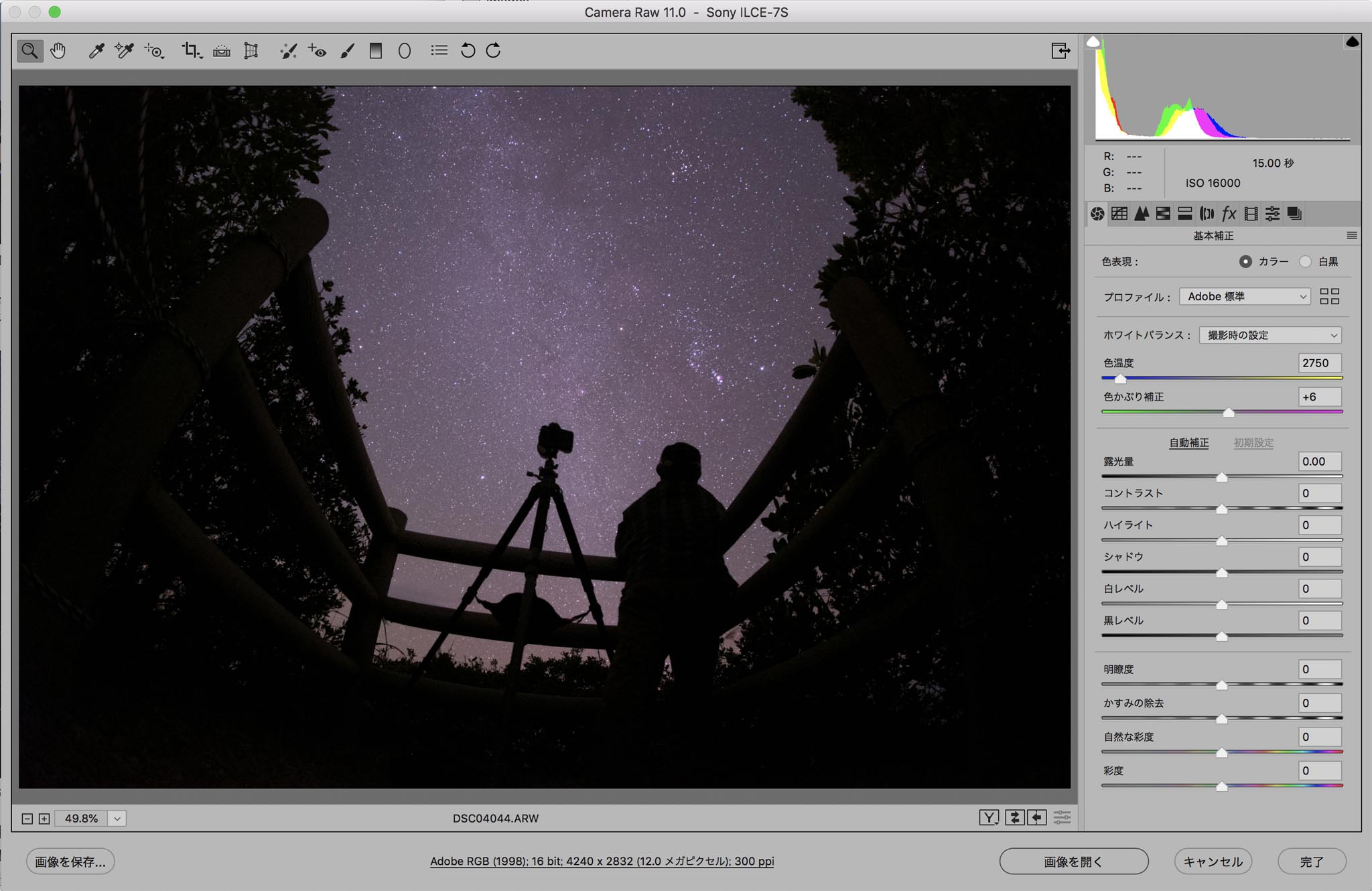Rotate image 90° counterclockwise

[468, 51]
